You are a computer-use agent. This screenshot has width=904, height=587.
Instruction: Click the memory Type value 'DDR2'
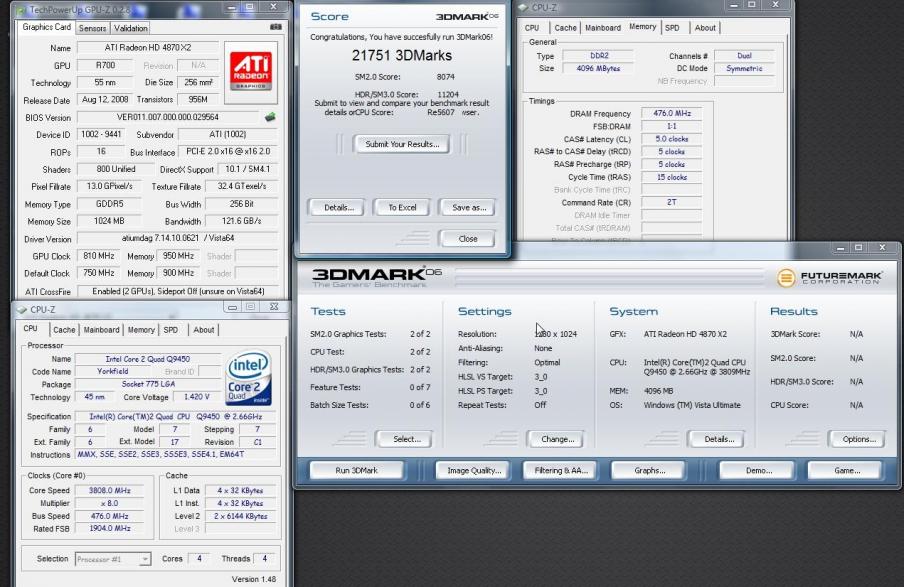(598, 56)
